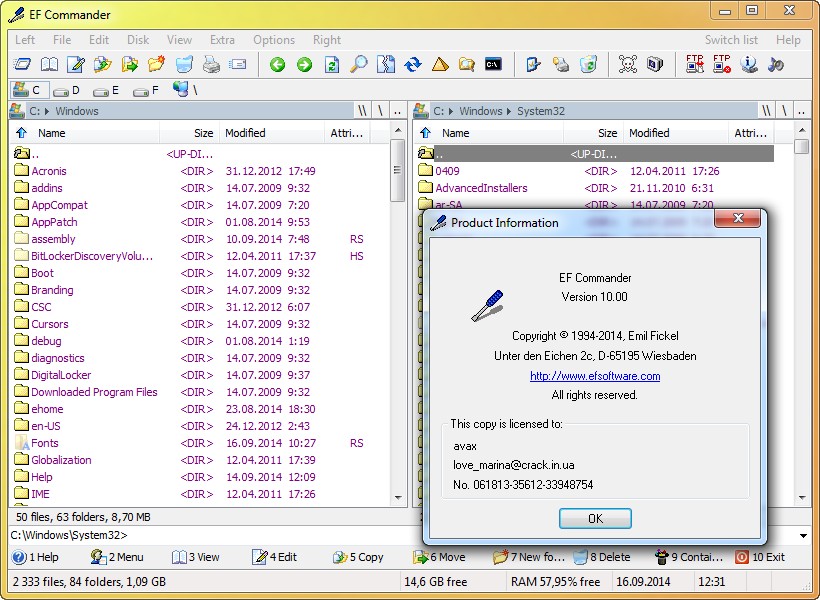The image size is (820, 600).
Task: Open the Switch list menu
Action: (x=731, y=40)
